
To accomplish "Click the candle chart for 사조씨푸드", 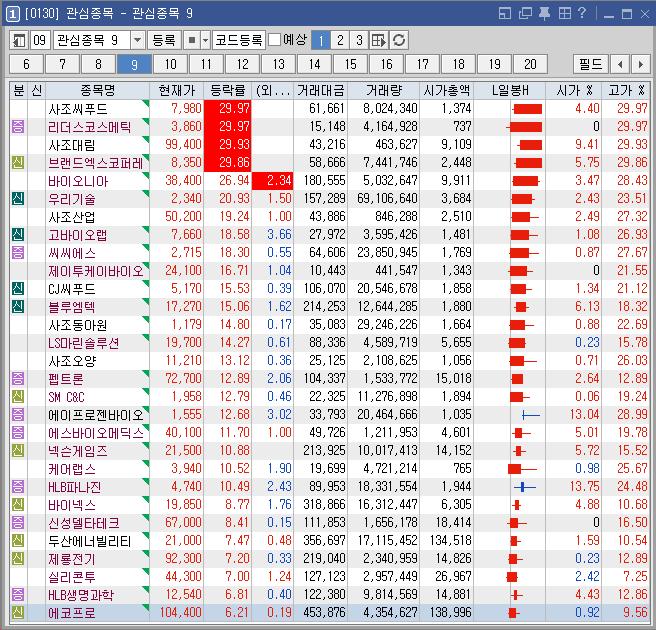I will pyautogui.click(x=527, y=109).
